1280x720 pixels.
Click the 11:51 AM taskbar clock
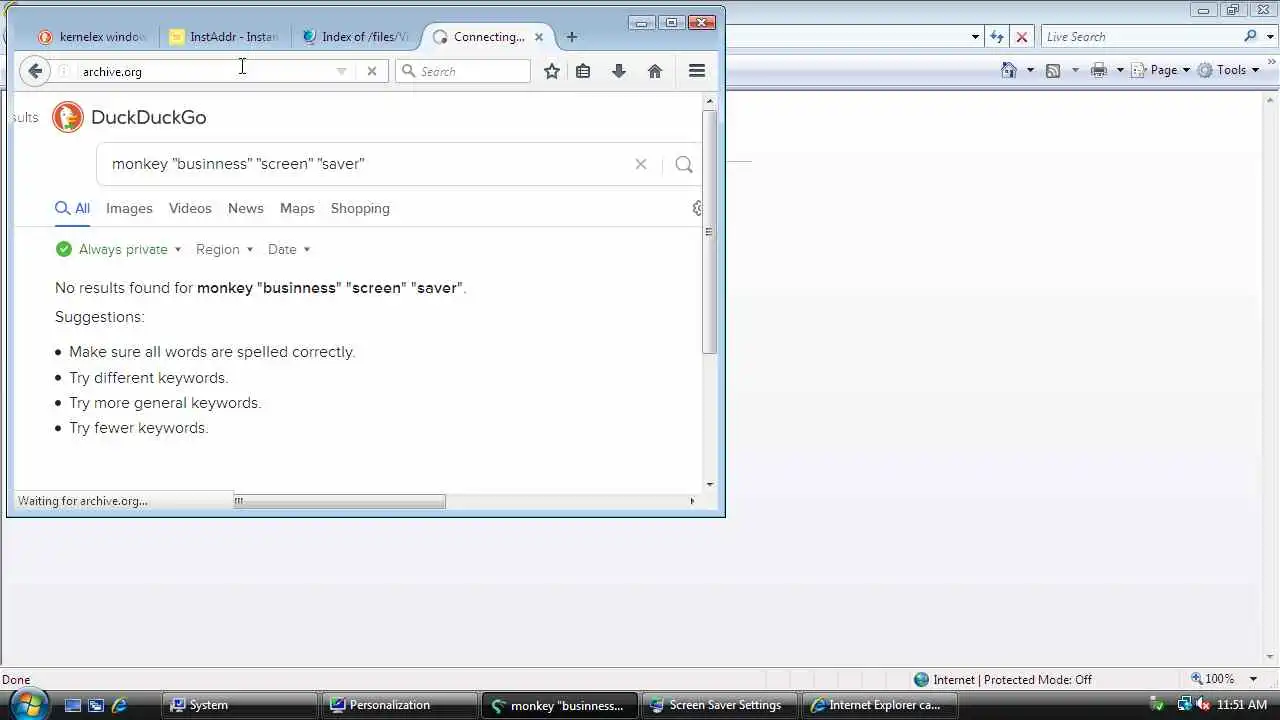pyautogui.click(x=1242, y=705)
